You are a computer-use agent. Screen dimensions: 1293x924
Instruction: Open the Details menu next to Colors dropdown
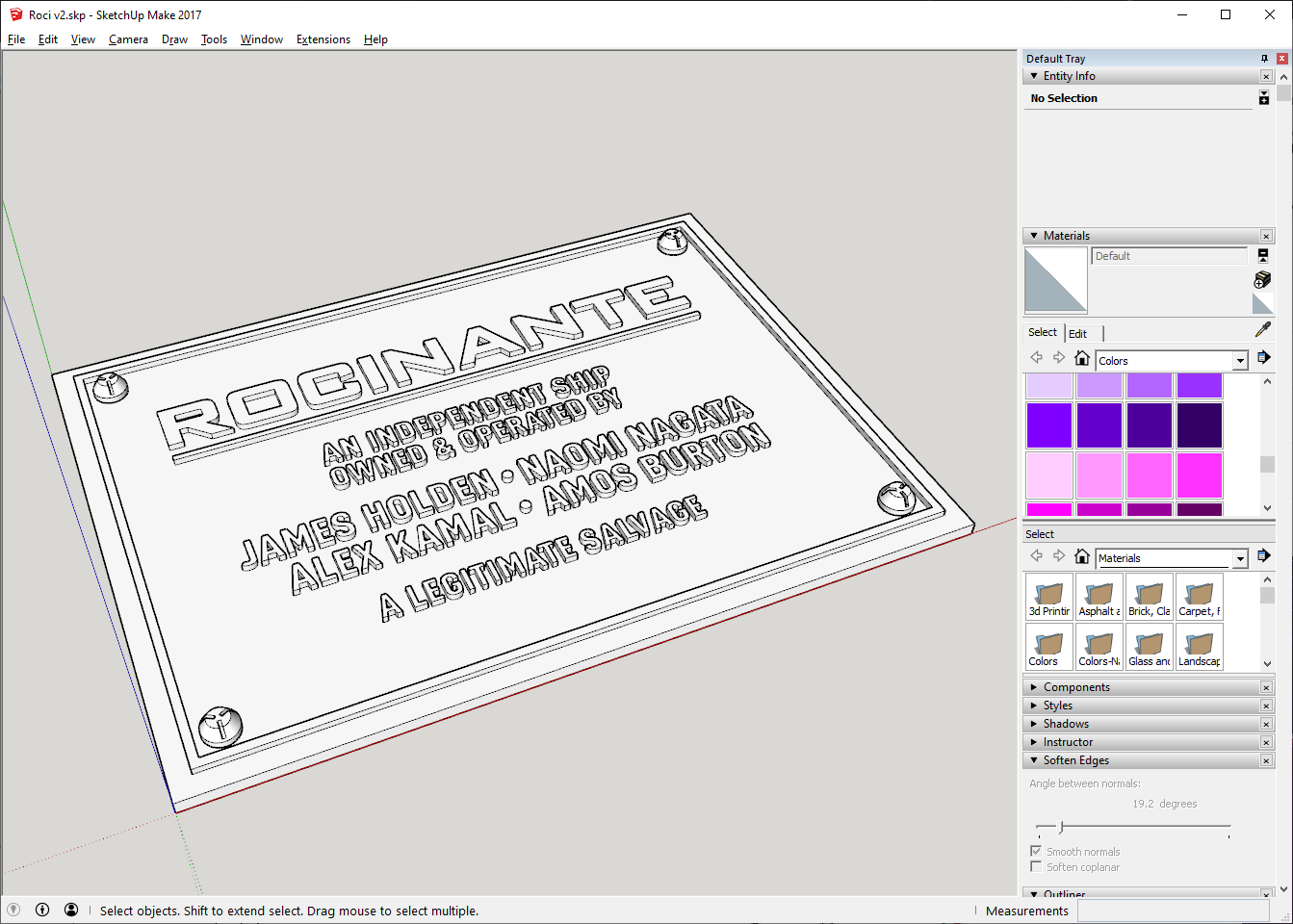(x=1263, y=357)
